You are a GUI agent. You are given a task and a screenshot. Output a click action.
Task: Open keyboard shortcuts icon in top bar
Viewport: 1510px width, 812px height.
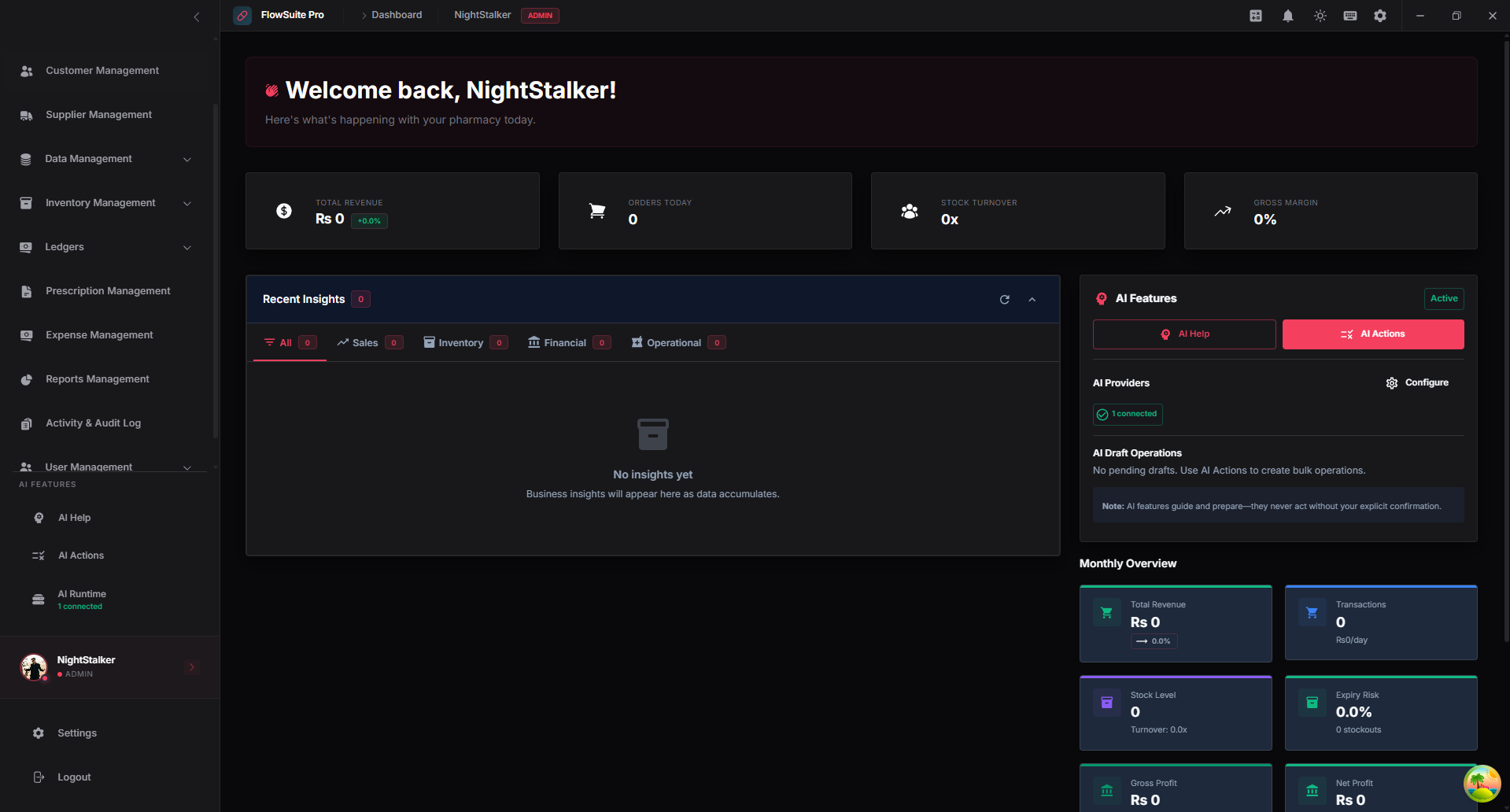(1350, 16)
